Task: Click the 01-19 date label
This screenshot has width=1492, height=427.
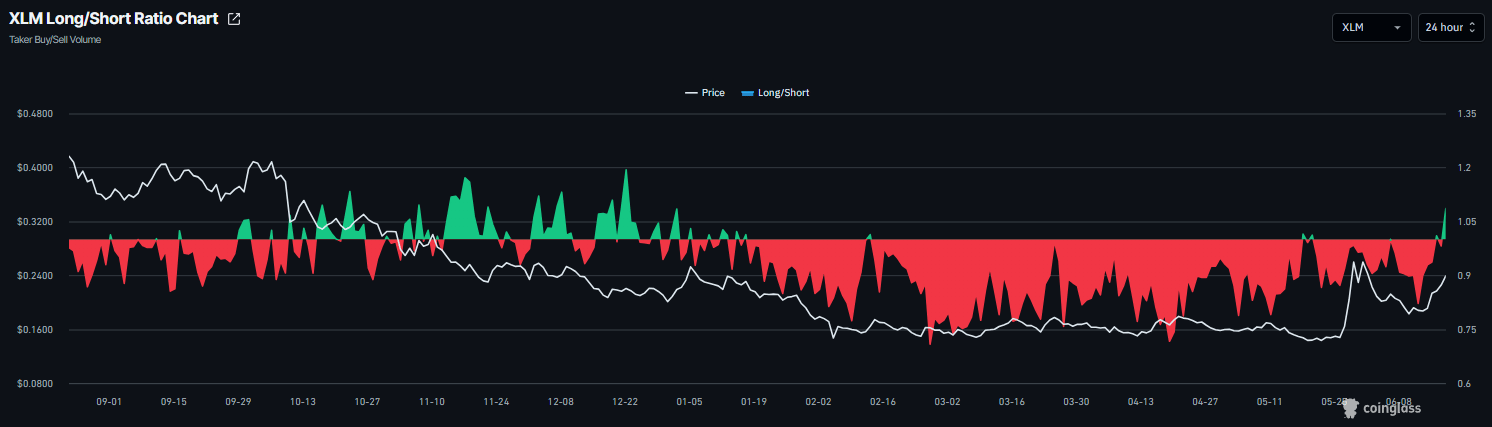Action: [x=754, y=402]
